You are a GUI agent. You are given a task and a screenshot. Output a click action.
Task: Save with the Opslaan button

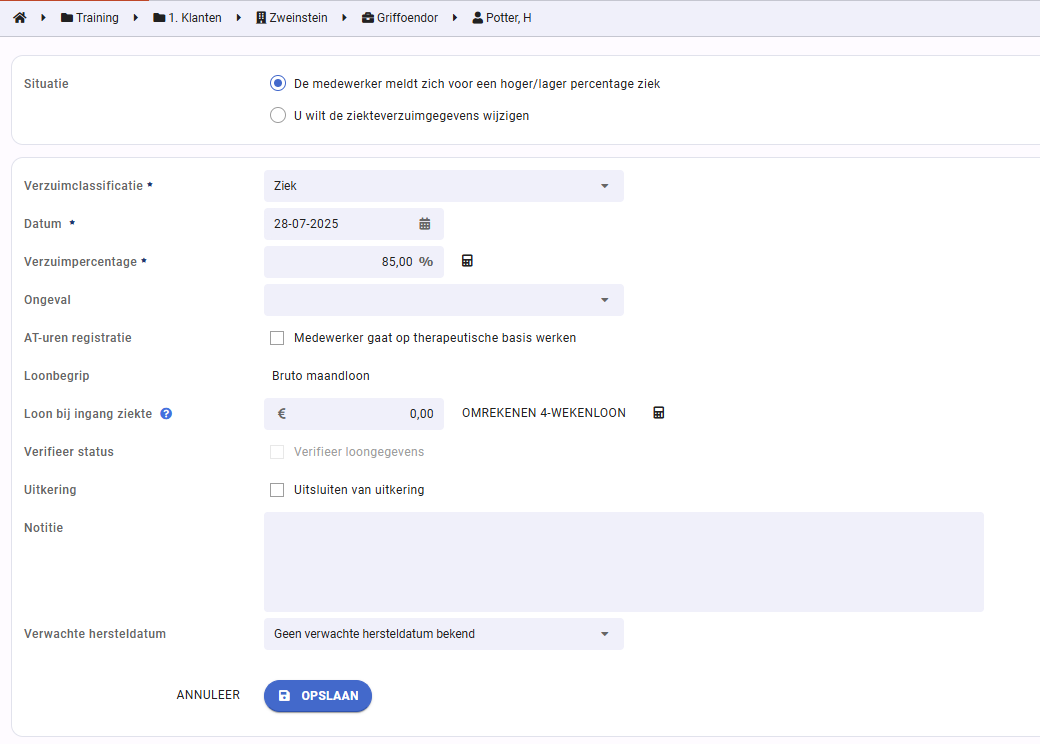click(x=318, y=696)
